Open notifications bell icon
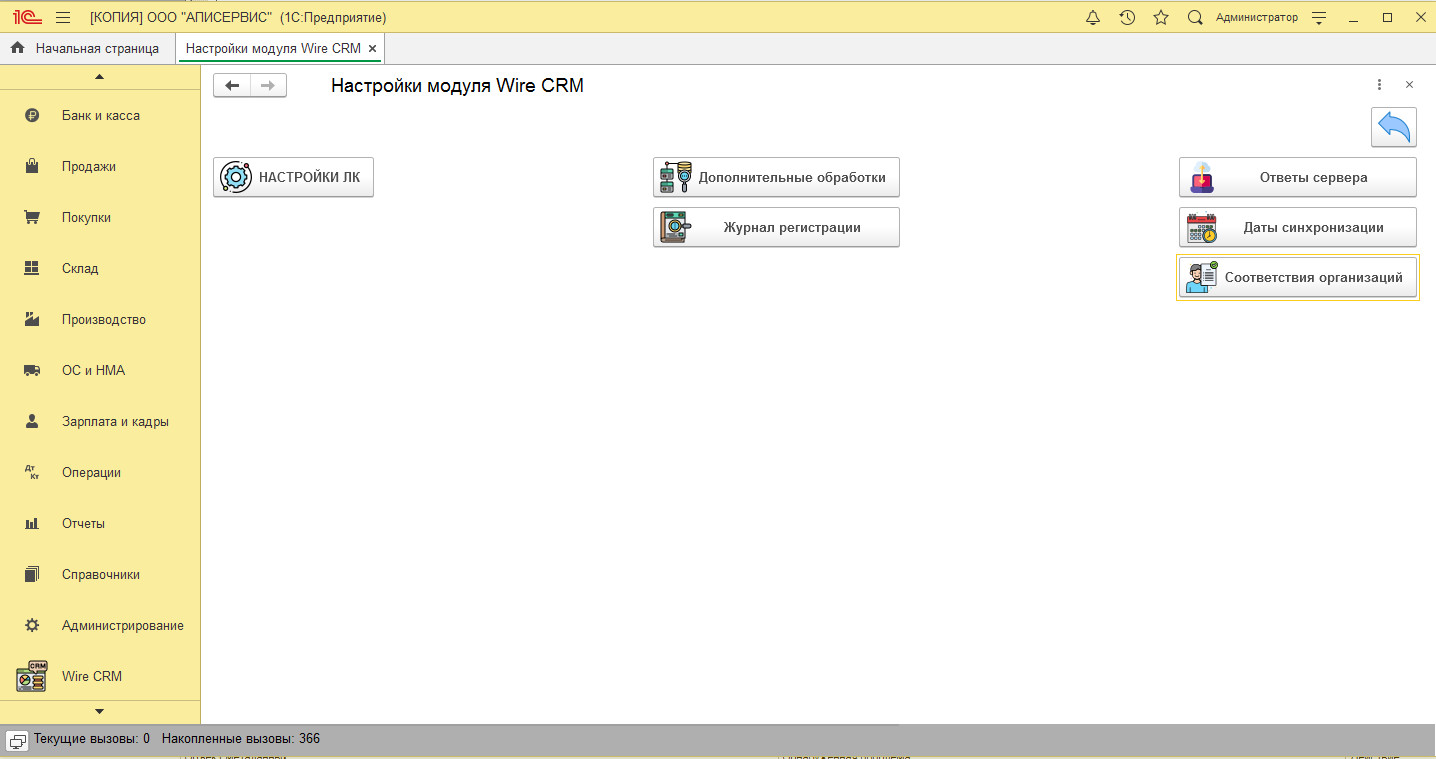Screen dimensions: 1436x759 click(x=1093, y=17)
